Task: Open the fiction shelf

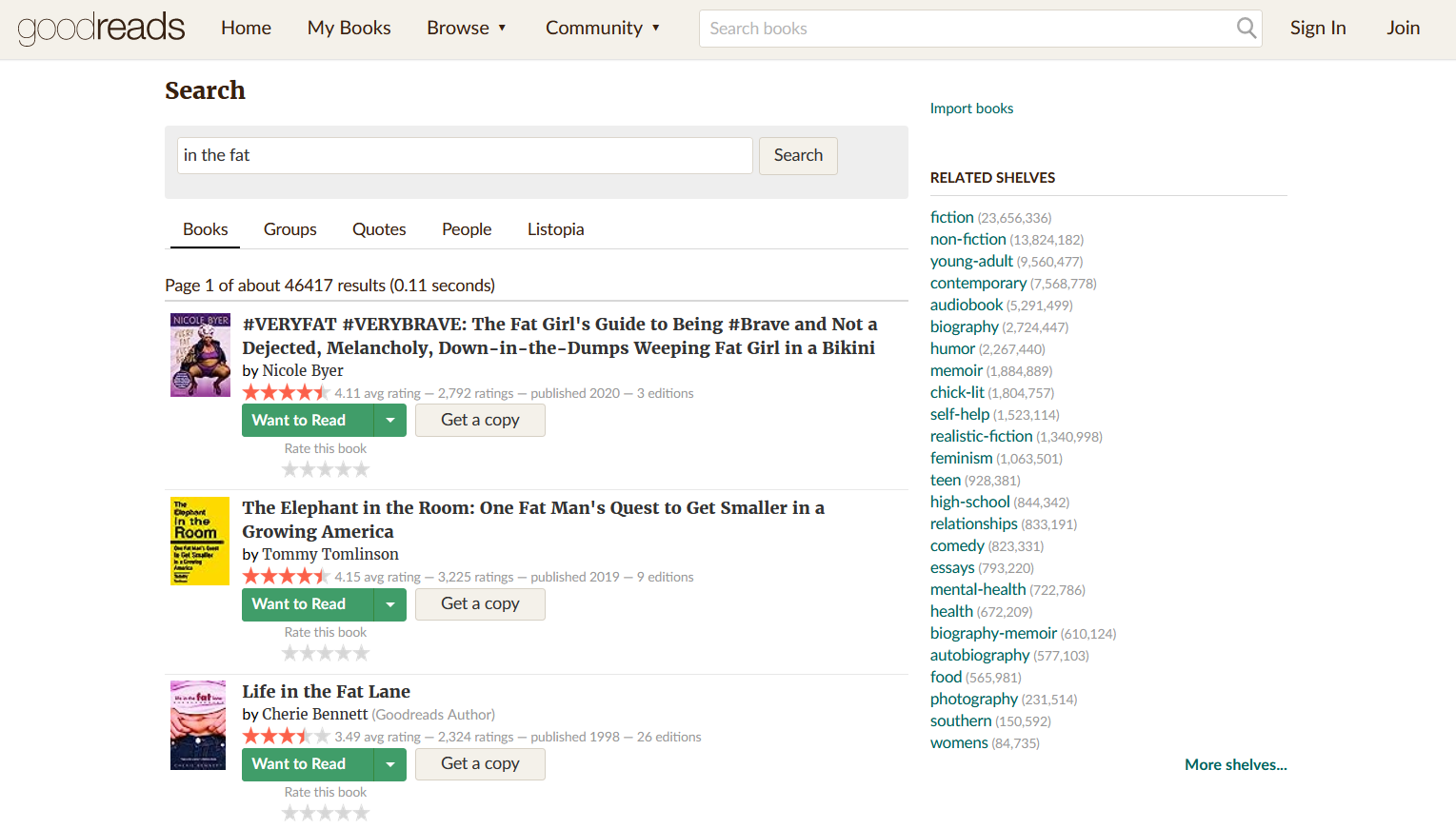Action: 951,218
